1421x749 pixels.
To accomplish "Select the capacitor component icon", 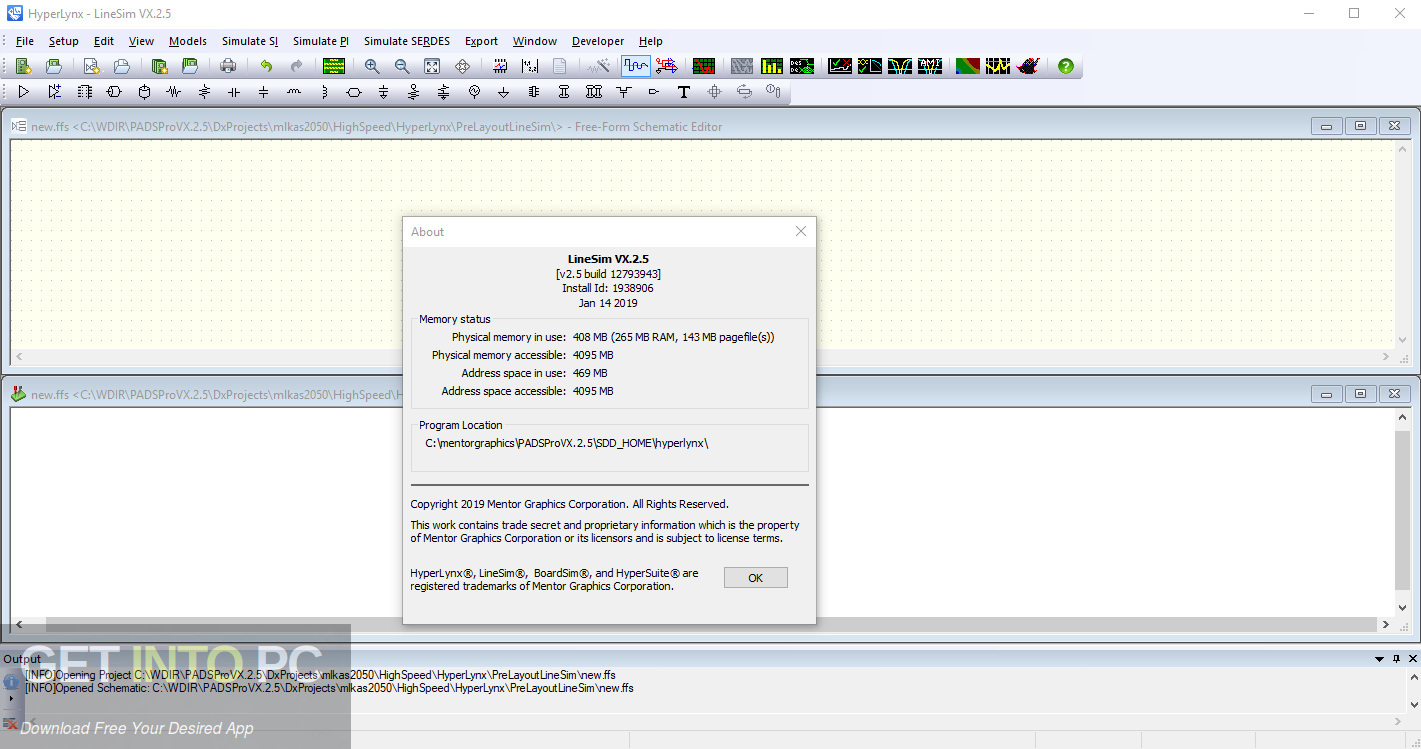I will 234,92.
